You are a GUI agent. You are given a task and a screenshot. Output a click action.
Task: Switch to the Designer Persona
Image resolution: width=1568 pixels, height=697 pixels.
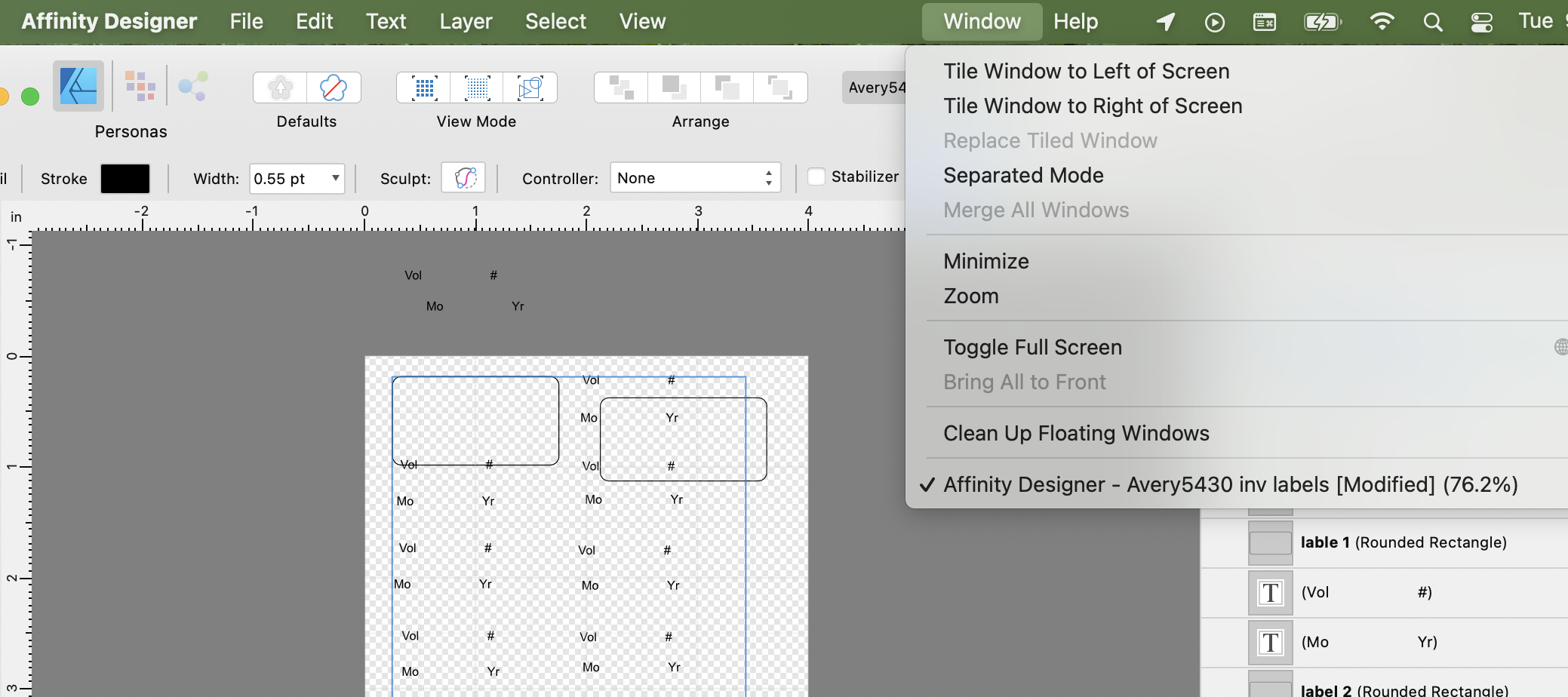pyautogui.click(x=78, y=85)
